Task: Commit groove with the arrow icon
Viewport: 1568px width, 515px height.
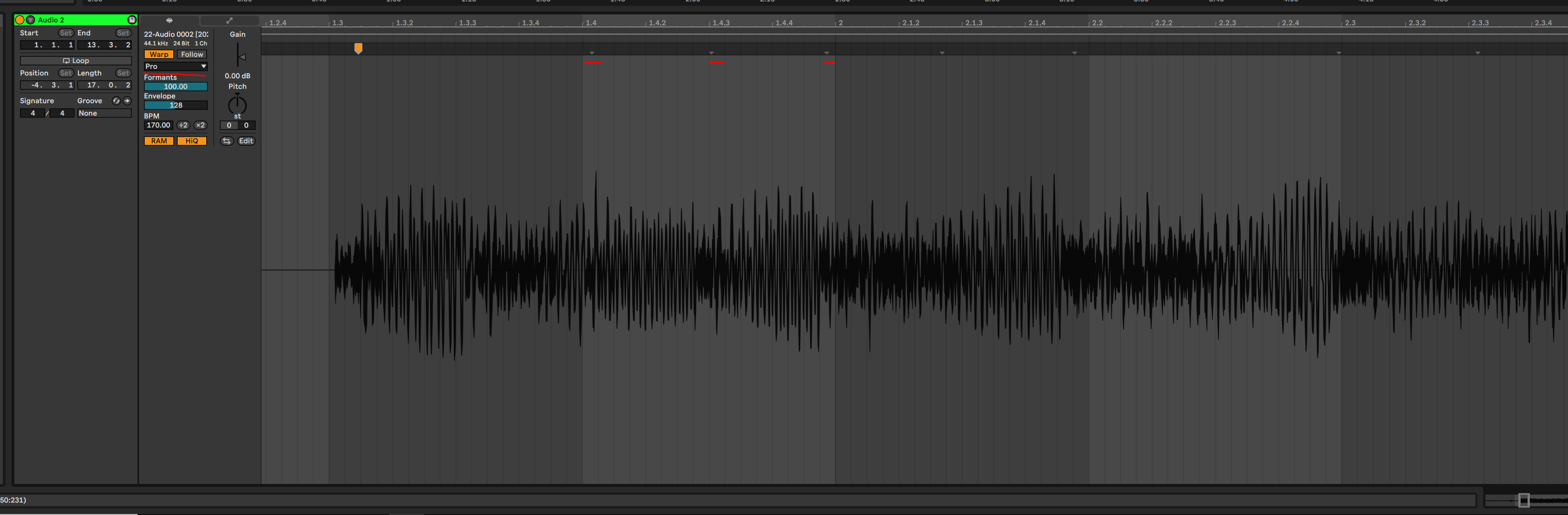Action: 127,101
